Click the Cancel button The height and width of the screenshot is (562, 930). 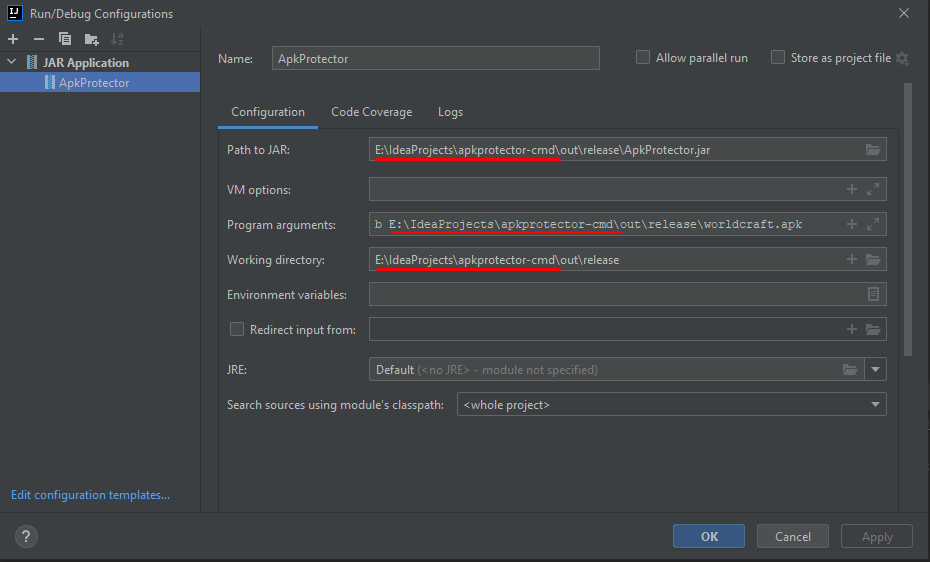792,537
